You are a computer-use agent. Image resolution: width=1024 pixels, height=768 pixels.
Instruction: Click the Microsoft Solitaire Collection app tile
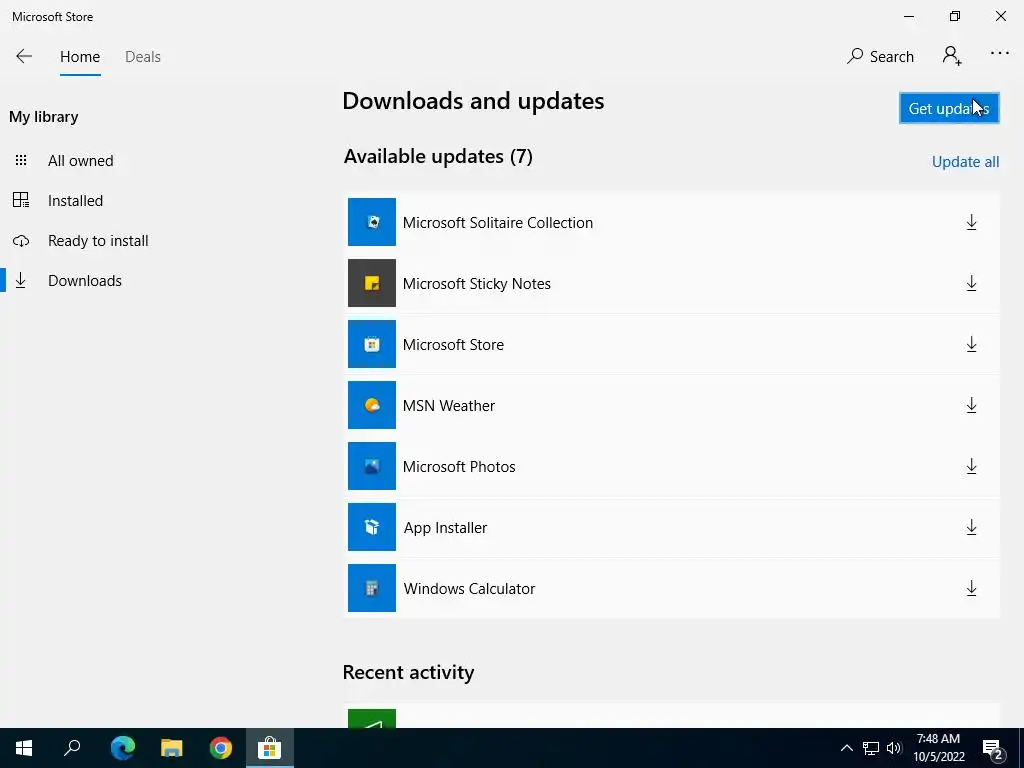372,222
